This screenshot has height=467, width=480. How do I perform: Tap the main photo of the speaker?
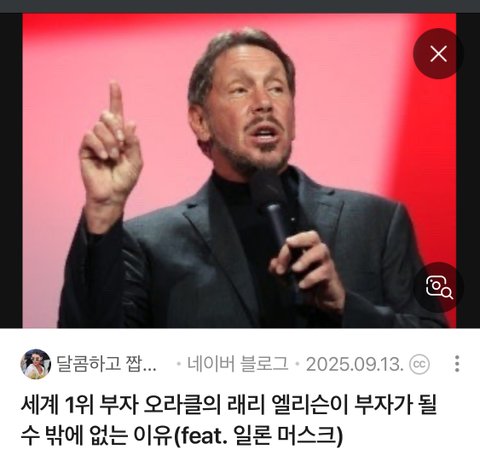(x=239, y=171)
